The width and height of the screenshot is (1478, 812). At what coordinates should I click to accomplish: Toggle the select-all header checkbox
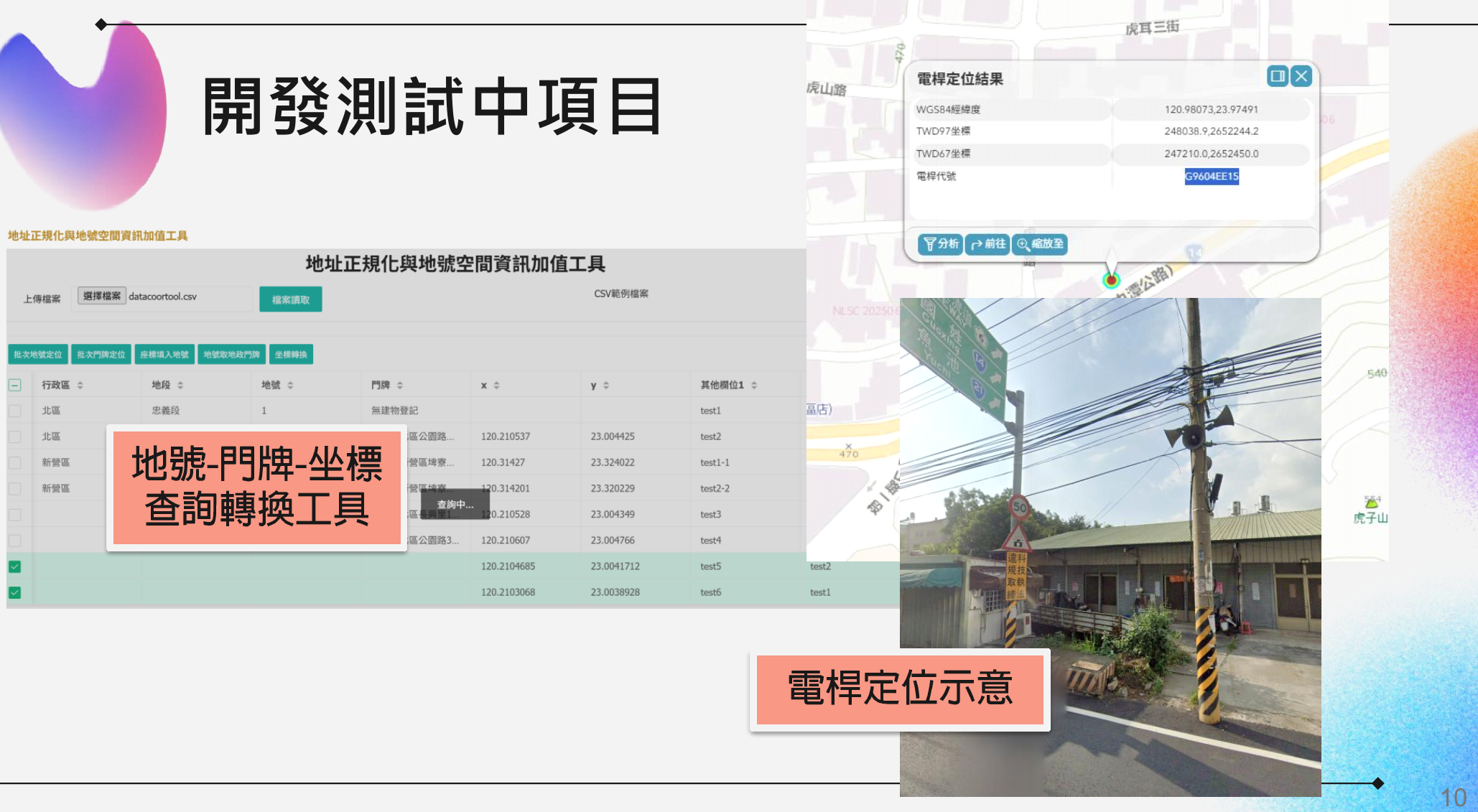point(15,386)
